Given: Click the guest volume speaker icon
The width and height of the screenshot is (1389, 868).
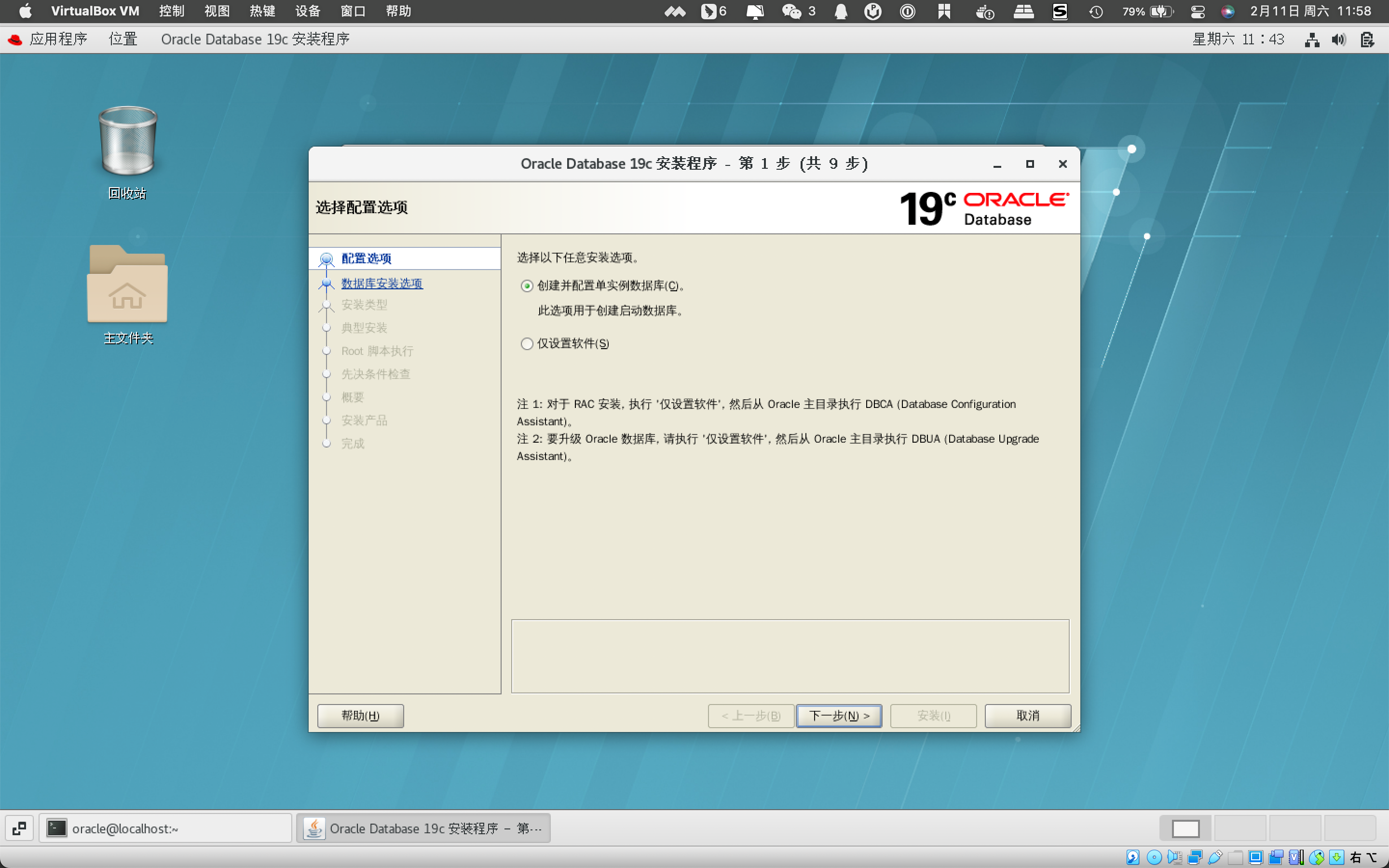Looking at the screenshot, I should click(x=1339, y=40).
